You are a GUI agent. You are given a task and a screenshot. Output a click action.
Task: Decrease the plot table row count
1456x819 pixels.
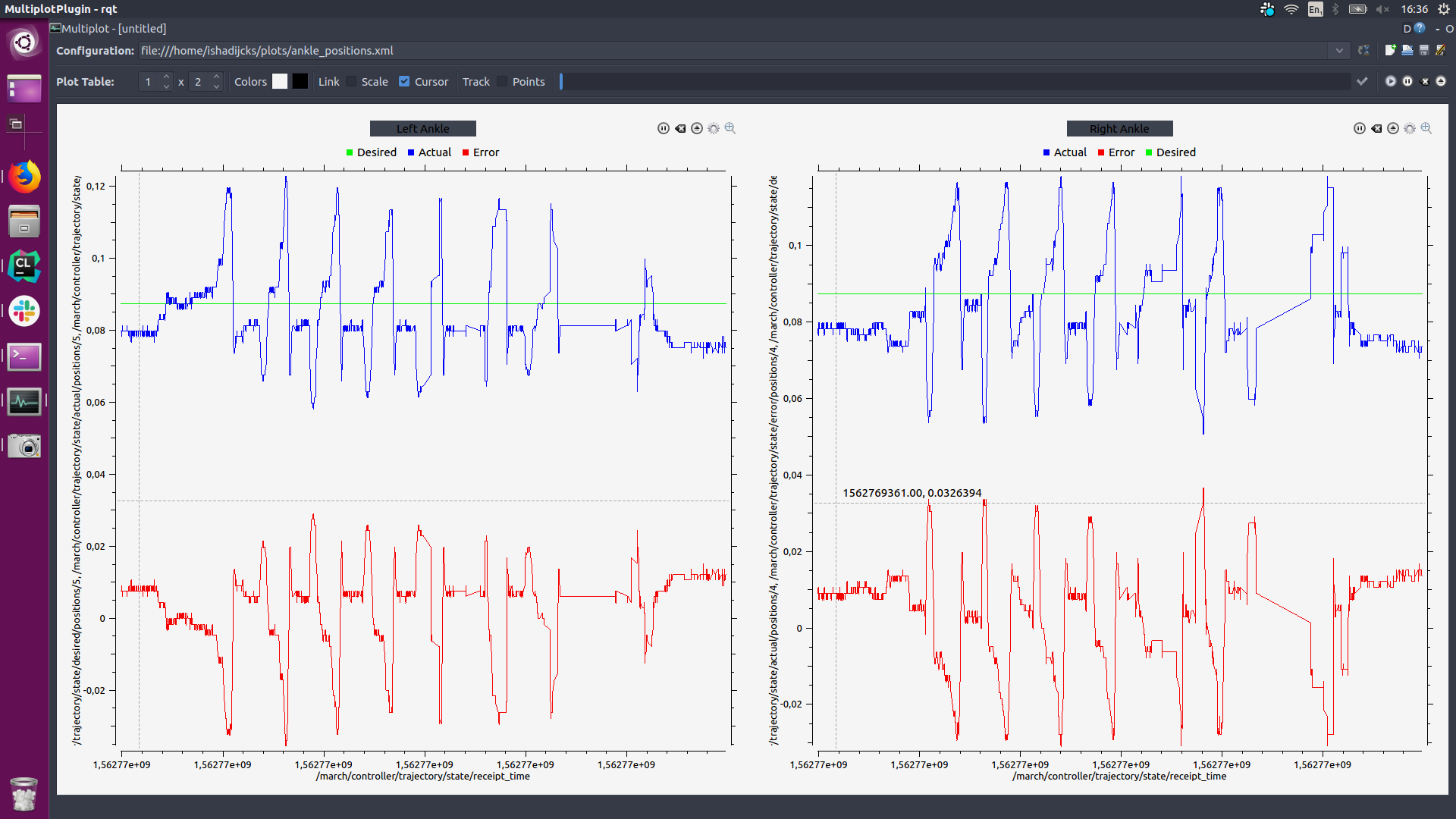(167, 86)
